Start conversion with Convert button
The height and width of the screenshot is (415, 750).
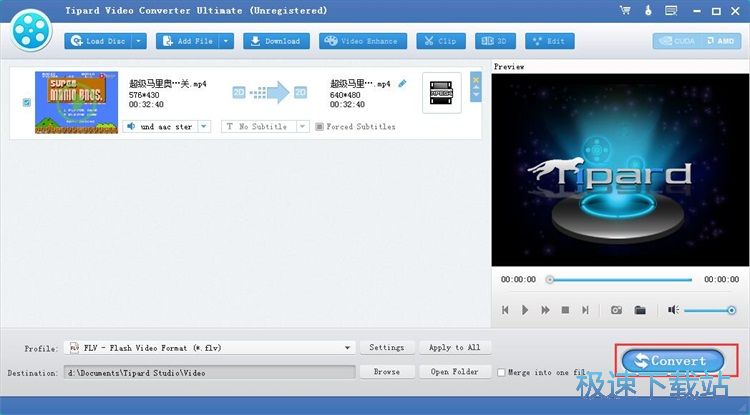[x=673, y=361]
